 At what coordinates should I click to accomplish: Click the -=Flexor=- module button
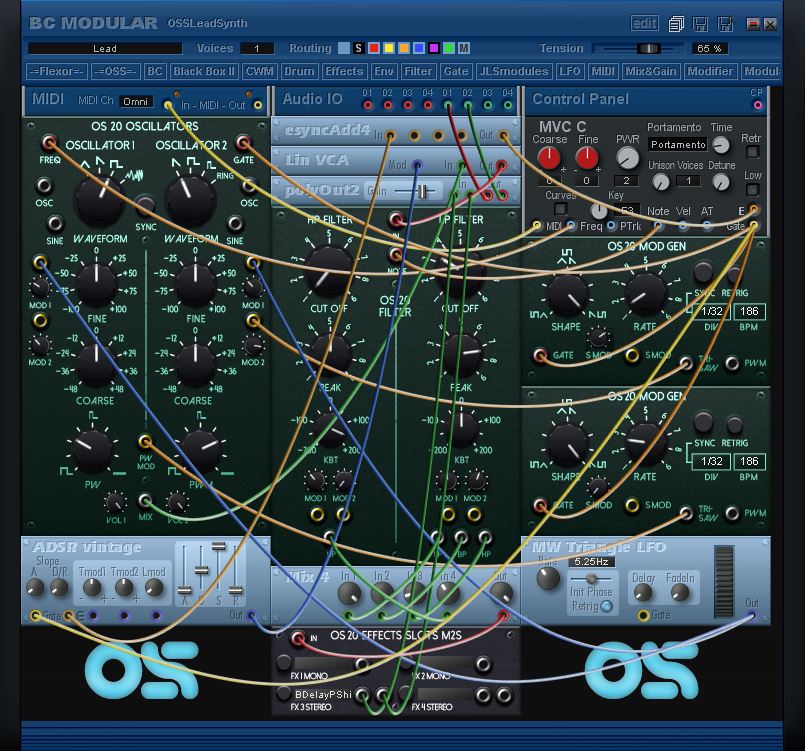(58, 71)
